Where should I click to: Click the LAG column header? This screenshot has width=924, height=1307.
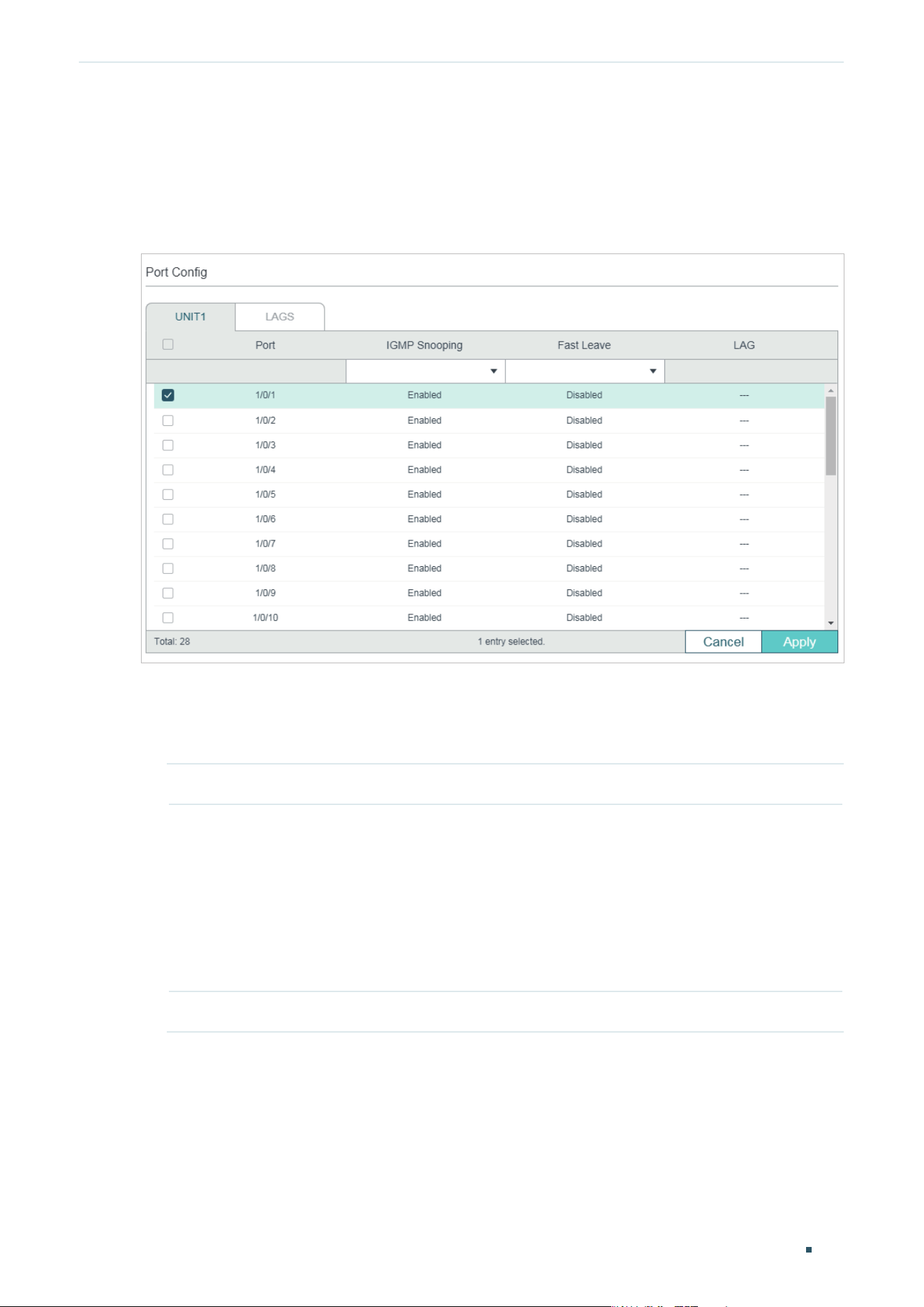[744, 345]
